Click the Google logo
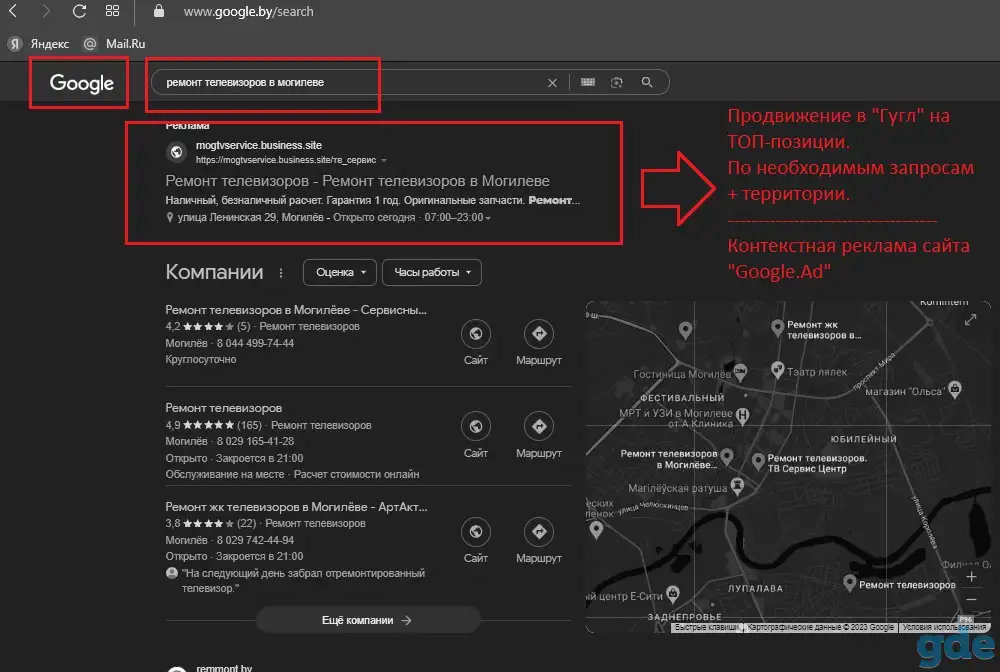 (82, 83)
